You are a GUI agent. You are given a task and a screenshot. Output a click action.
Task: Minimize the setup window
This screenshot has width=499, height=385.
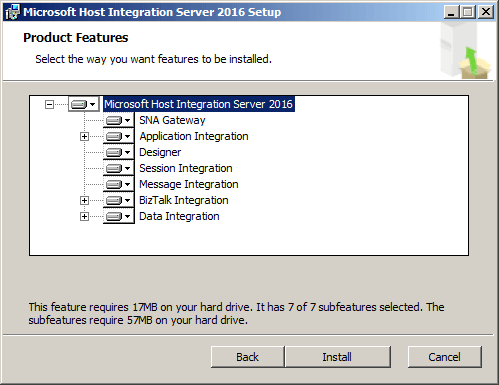(452, 12)
